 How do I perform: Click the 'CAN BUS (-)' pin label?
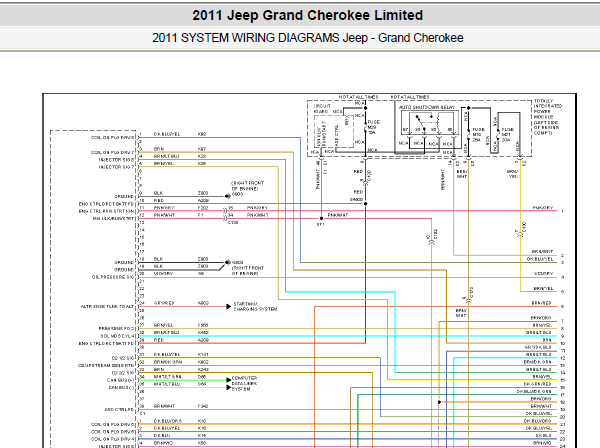[x=121, y=388]
